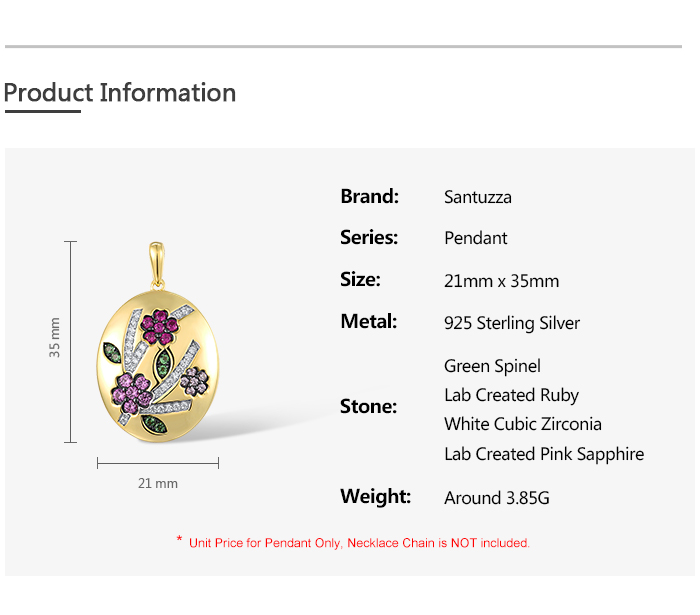Select the Pendant series value
This screenshot has height=615, width=700.
tap(475, 238)
